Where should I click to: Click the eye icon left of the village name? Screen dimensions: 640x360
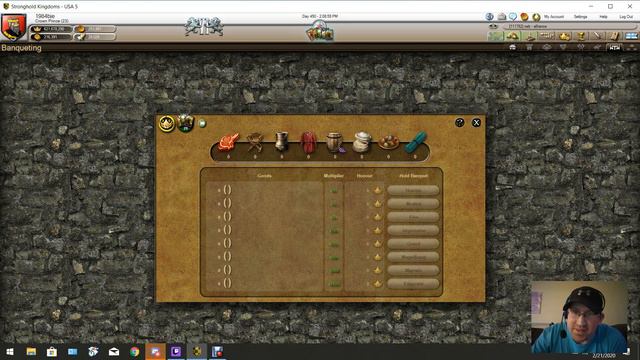[x=493, y=26]
